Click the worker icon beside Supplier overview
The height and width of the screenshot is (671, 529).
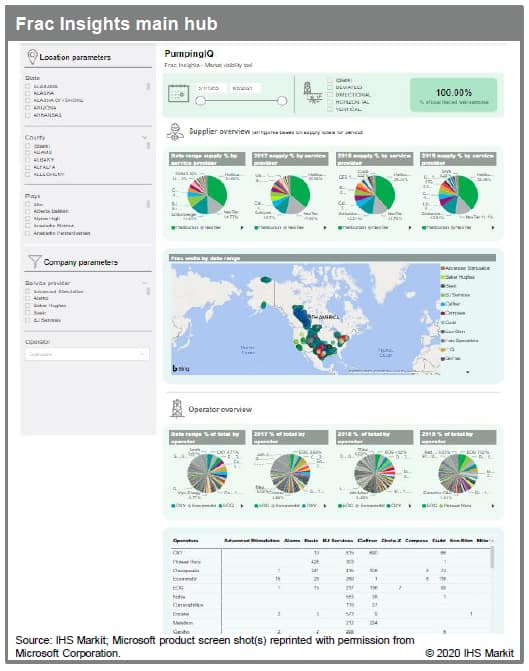[x=175, y=132]
